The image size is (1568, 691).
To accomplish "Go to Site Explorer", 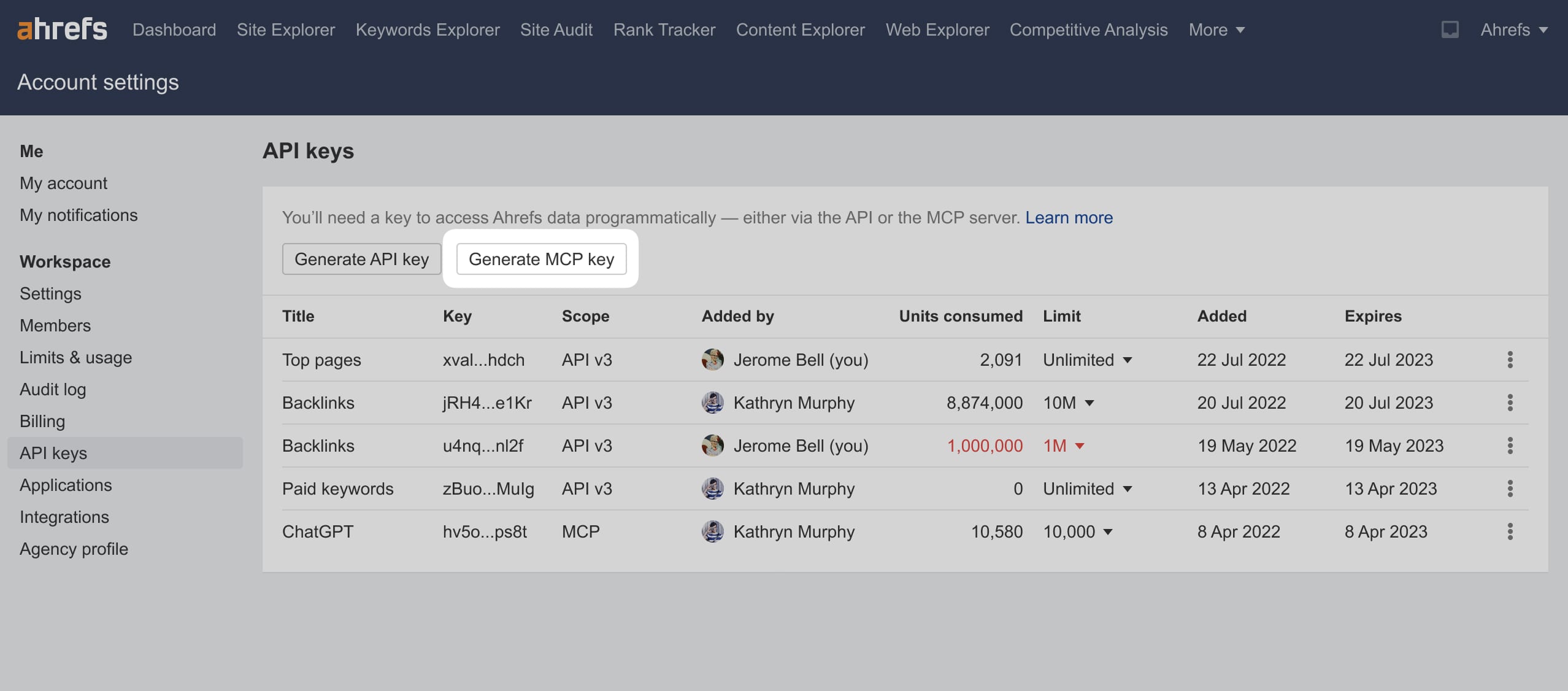I will [286, 29].
